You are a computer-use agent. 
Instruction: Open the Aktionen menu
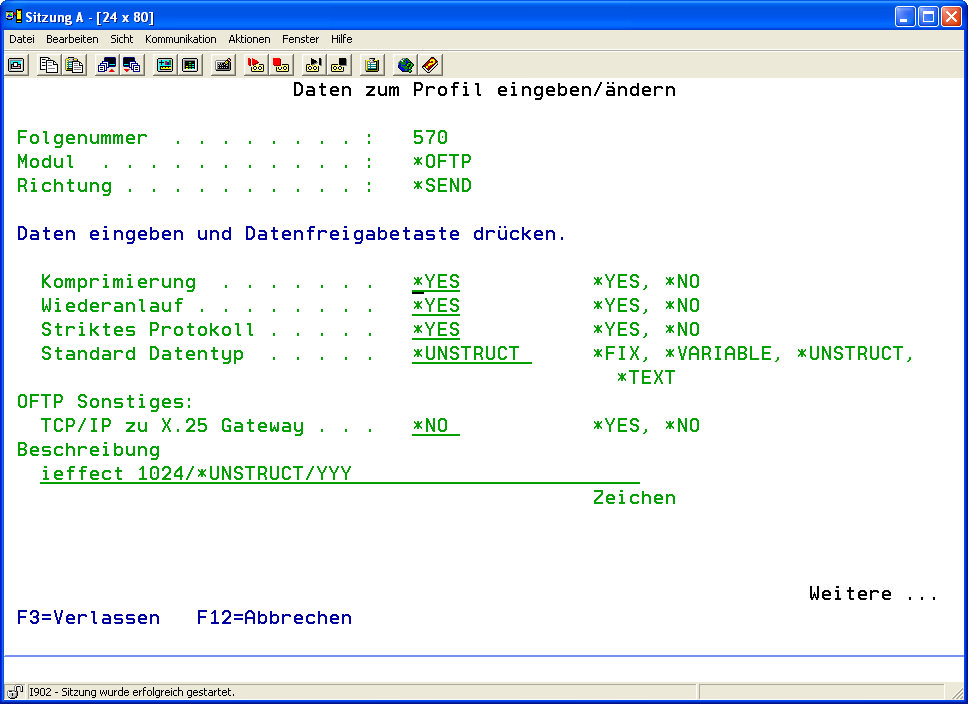tap(249, 39)
